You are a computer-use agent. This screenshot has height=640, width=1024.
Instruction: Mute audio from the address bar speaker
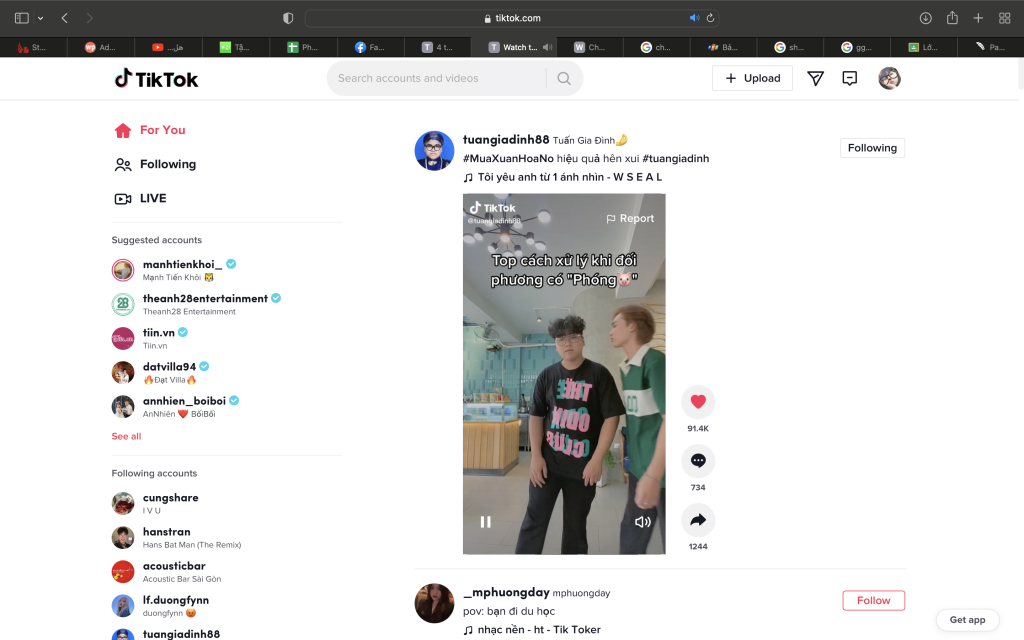(694, 18)
